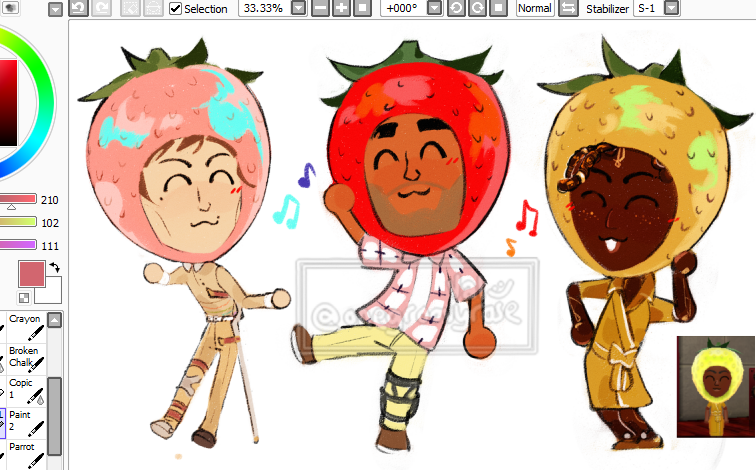Click the Redo arrow button
Screen dimensions: 756x470
[x=101, y=8]
